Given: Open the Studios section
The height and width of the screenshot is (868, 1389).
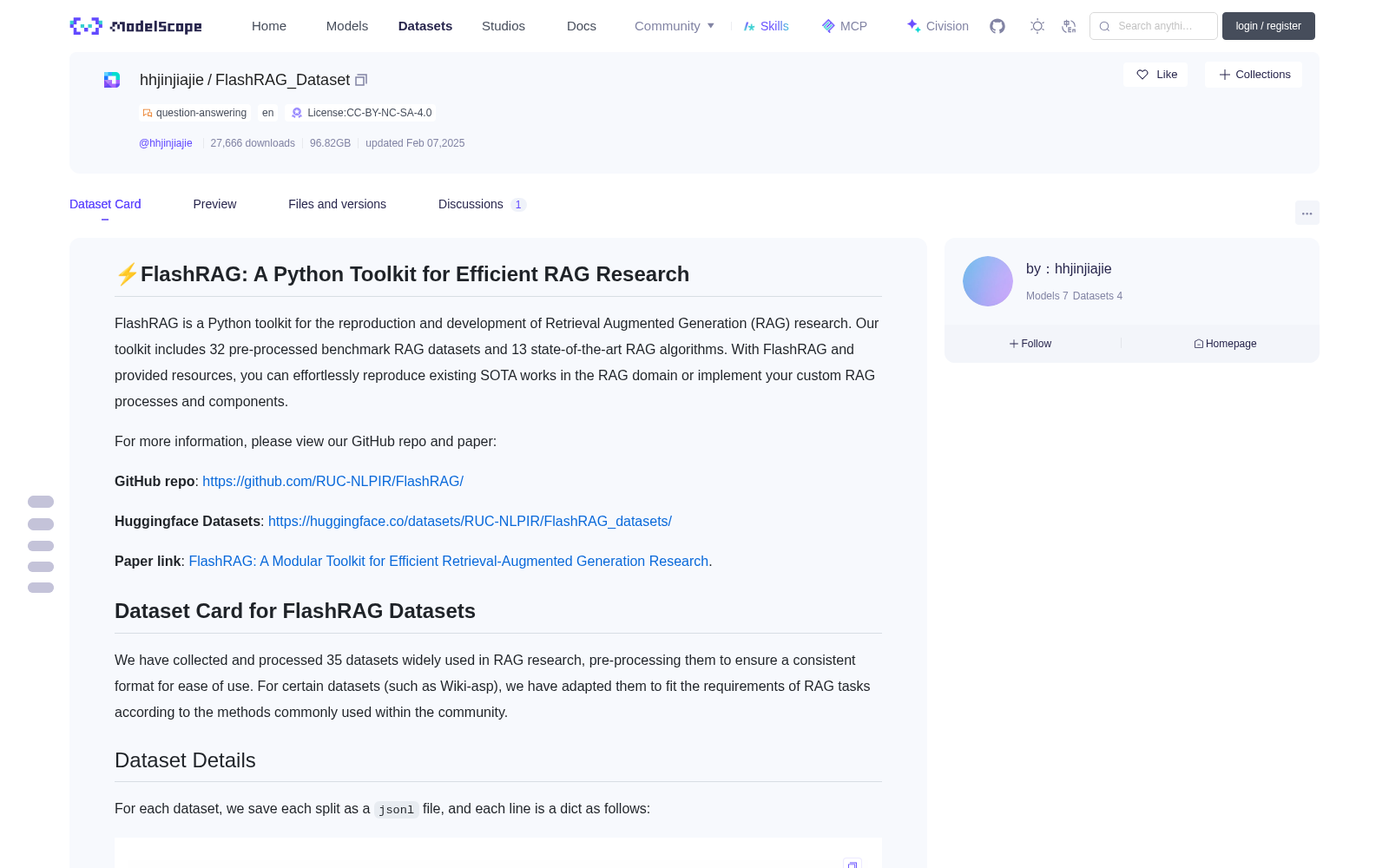Looking at the screenshot, I should [x=504, y=26].
